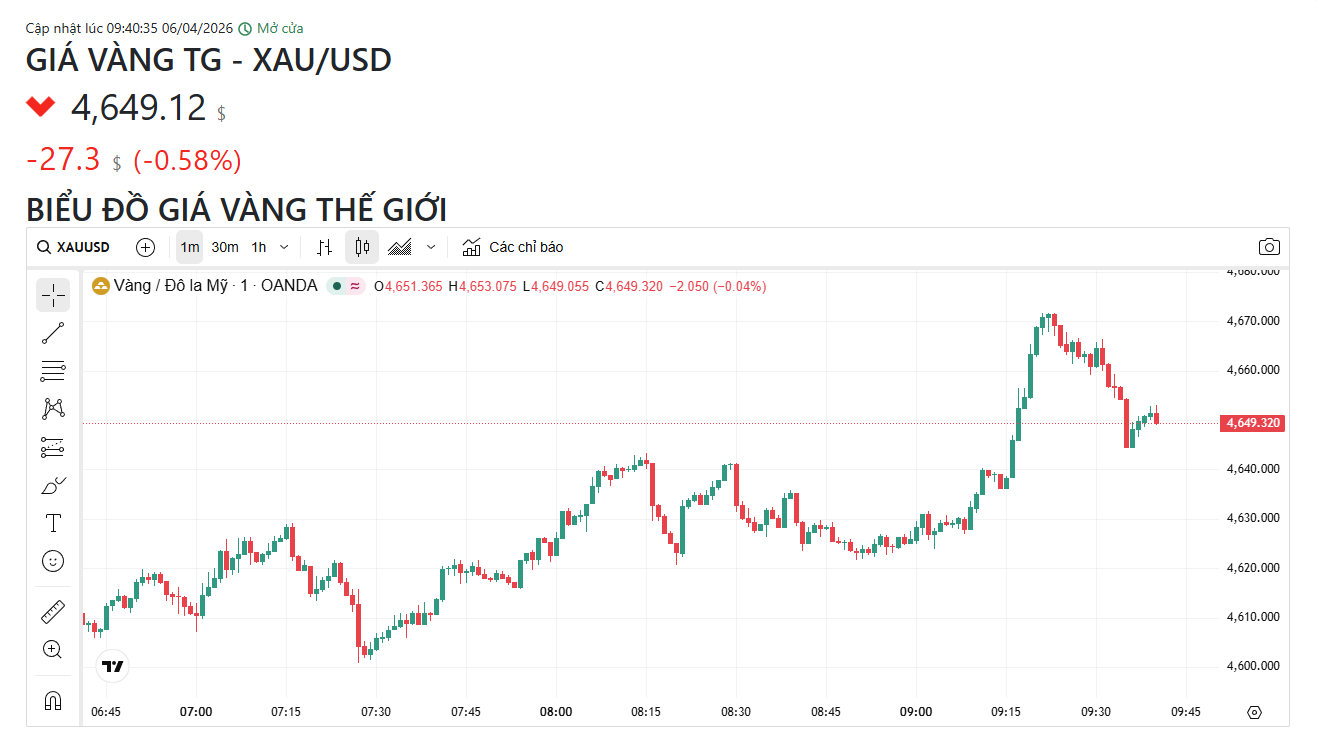The width and height of the screenshot is (1317, 739).
Task: Select the XABCD pattern tool
Action: 53,409
